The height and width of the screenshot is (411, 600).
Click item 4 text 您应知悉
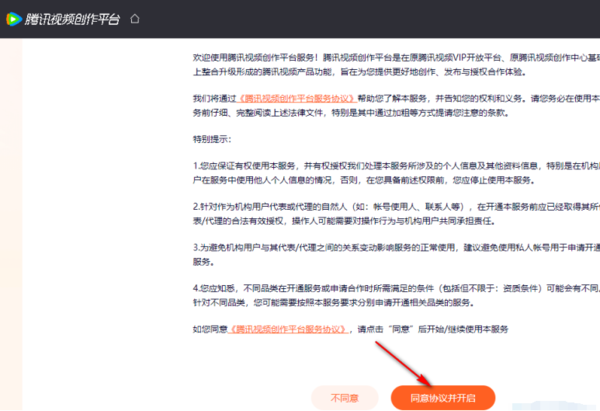point(396,295)
